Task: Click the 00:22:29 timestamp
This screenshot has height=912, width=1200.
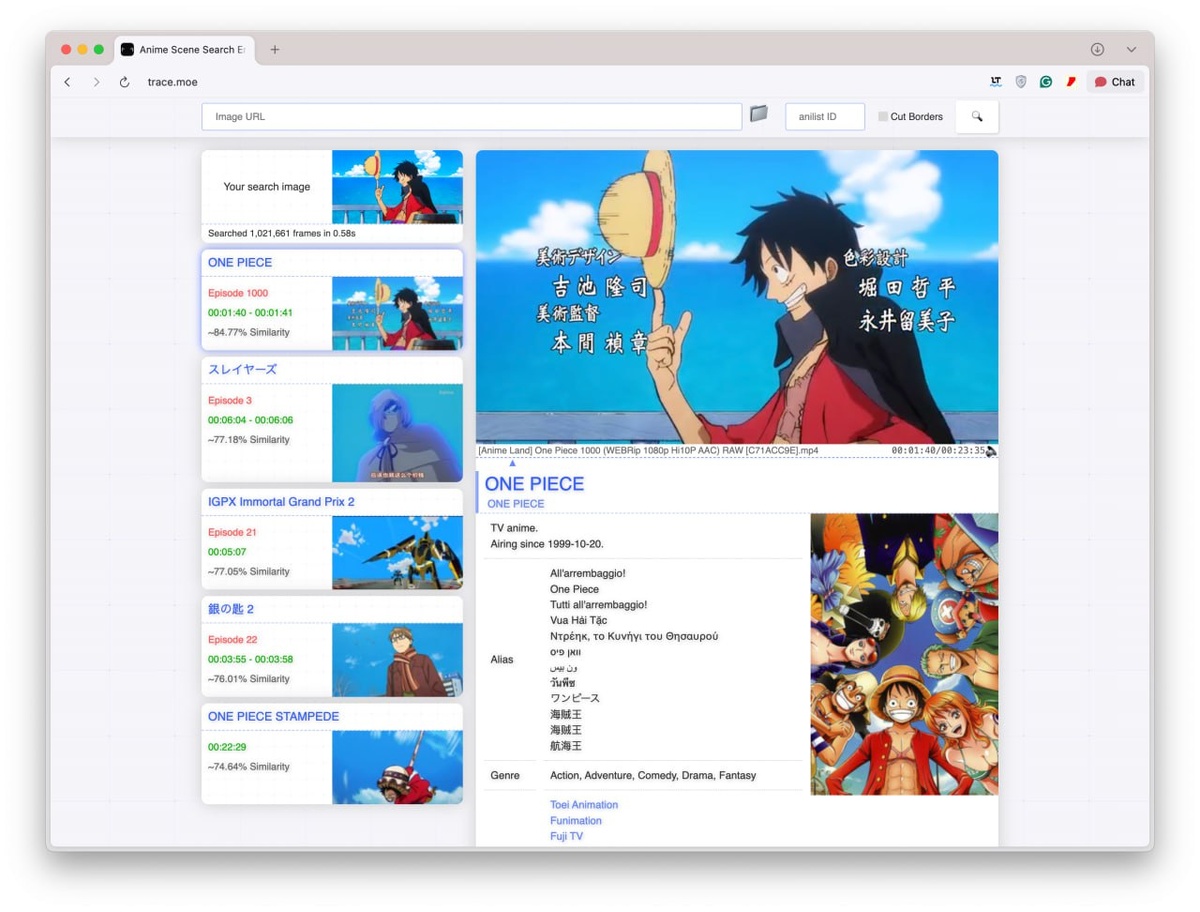Action: pos(227,747)
